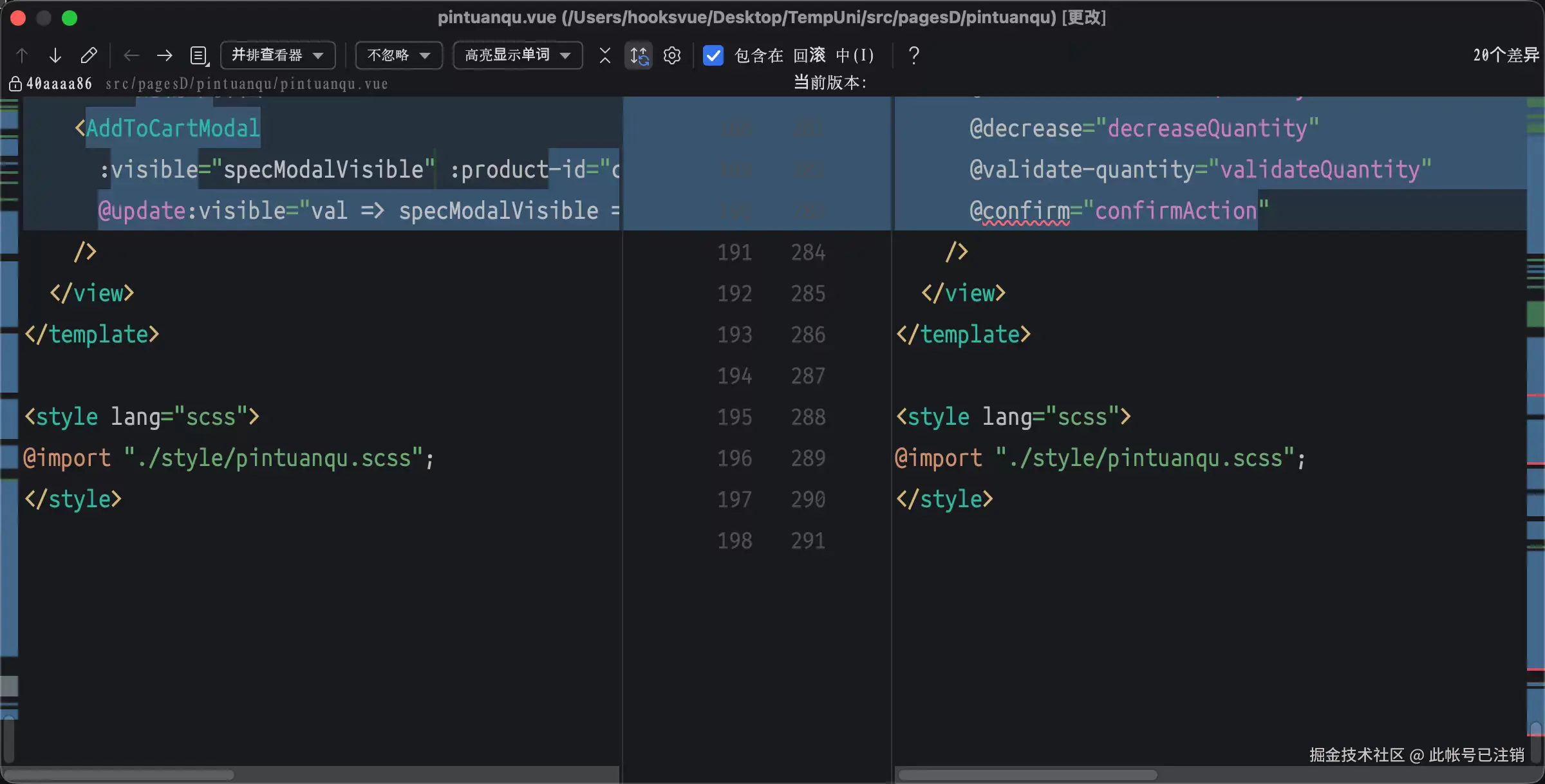Screen dimensions: 1545x784
Task: Open the file list icon with document lines
Action: (199, 55)
